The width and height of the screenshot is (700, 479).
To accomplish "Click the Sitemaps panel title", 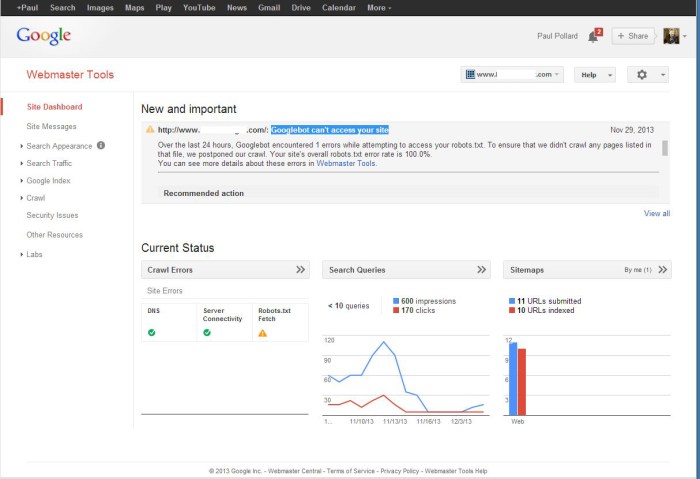I will [527, 270].
